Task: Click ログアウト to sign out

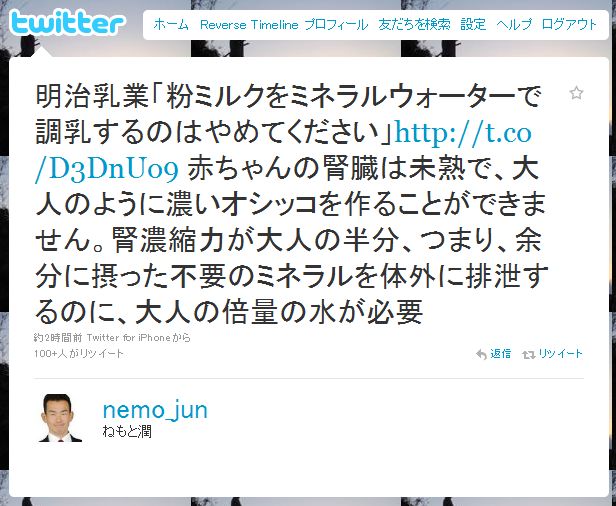Action: [x=569, y=24]
